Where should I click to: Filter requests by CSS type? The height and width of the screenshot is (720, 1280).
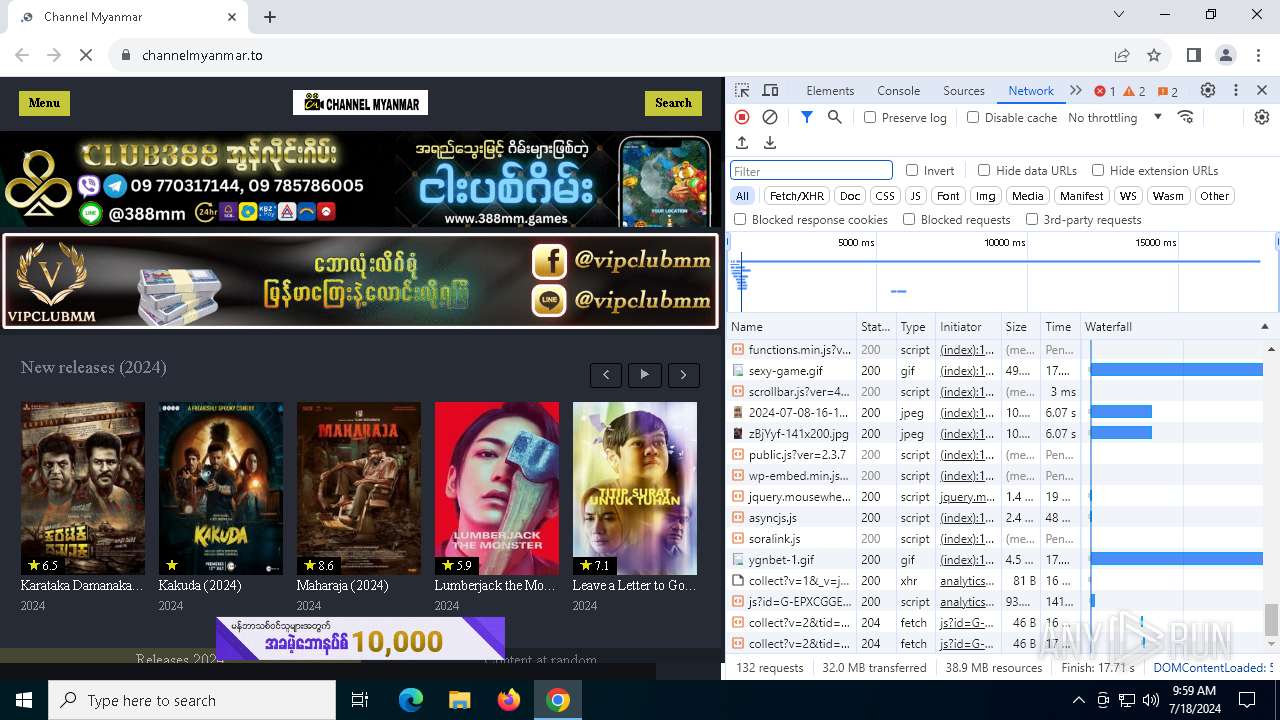click(884, 196)
